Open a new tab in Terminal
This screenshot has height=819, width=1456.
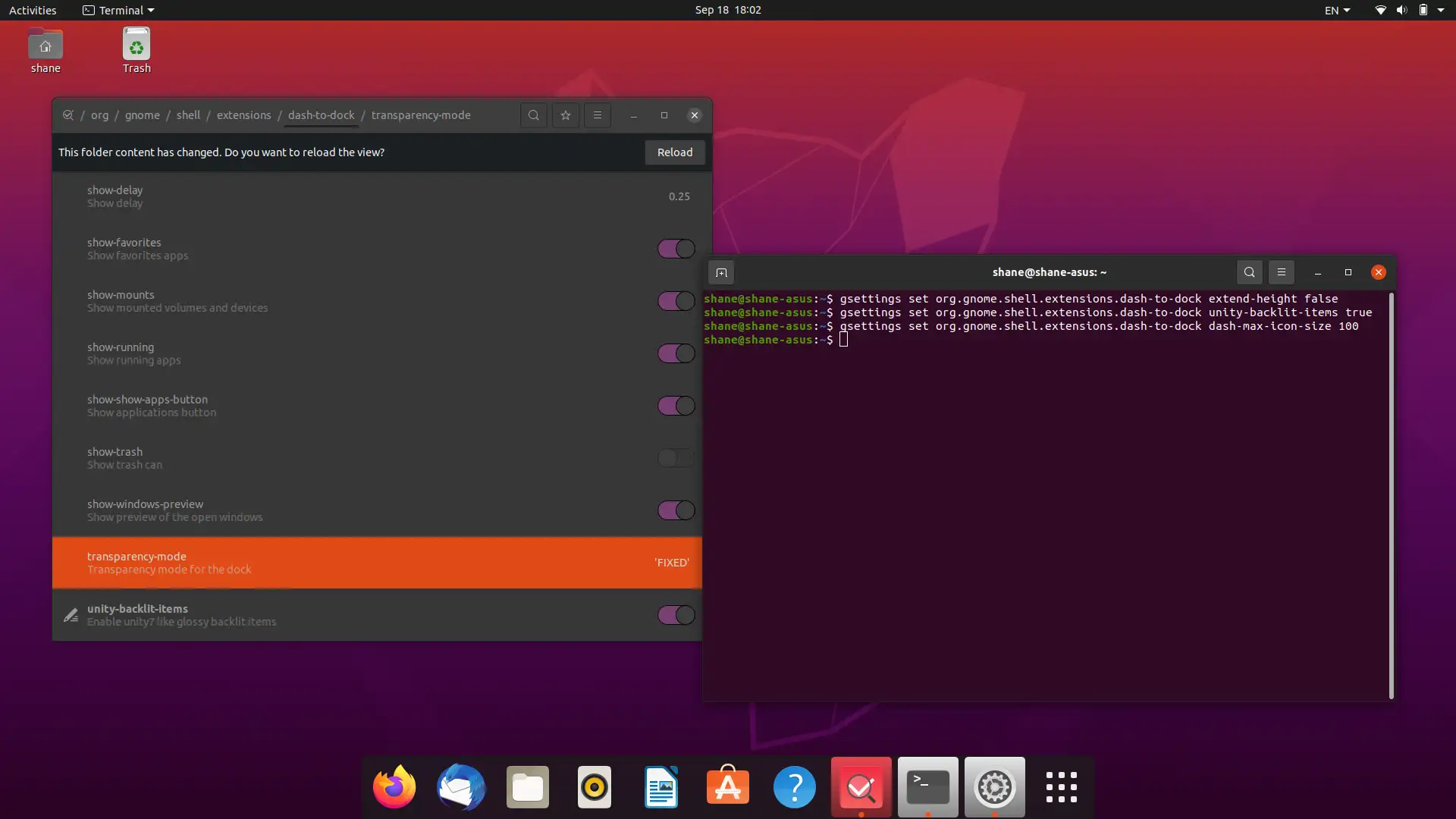coord(721,272)
